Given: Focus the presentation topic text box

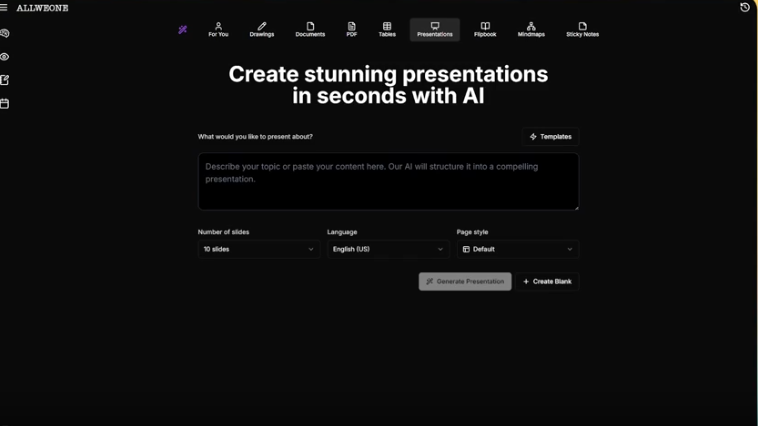Looking at the screenshot, I should 388,181.
